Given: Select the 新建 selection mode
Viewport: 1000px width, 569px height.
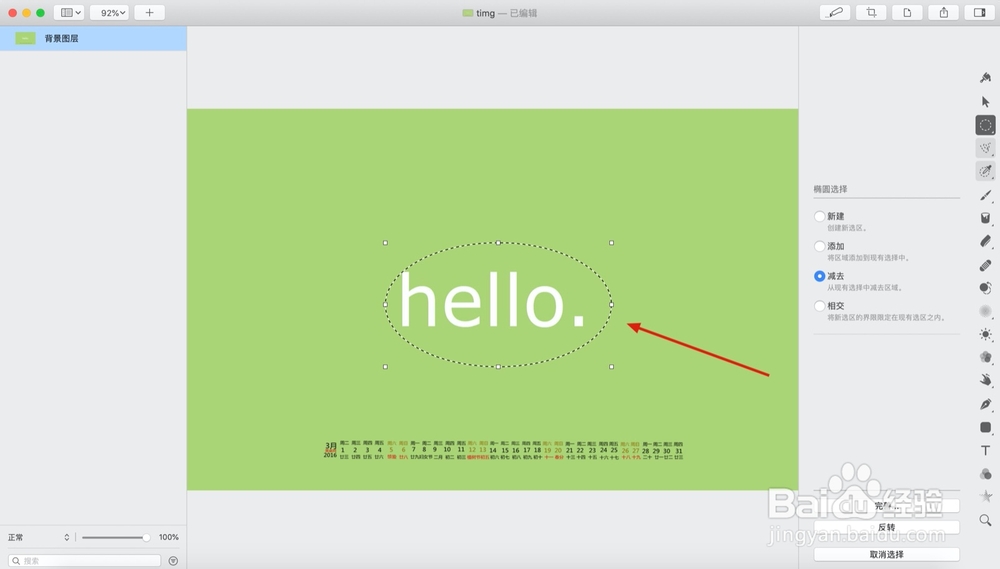Looking at the screenshot, I should [x=820, y=216].
